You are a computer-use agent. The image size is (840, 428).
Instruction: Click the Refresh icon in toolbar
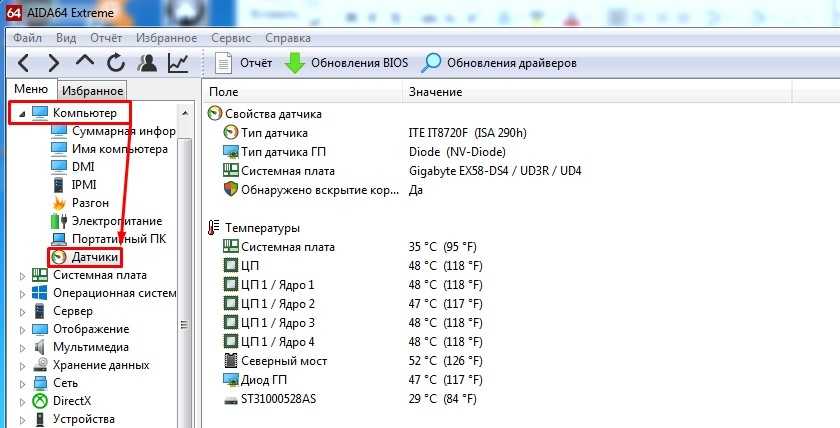116,63
